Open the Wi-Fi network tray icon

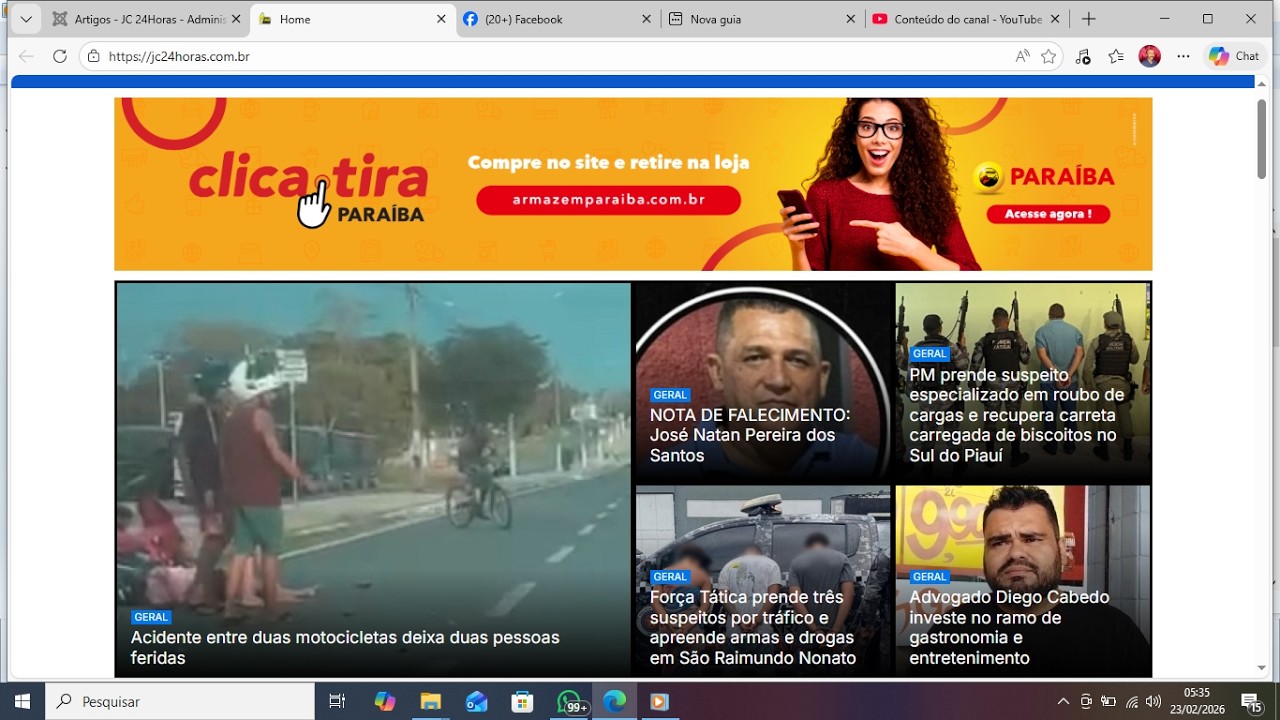tap(1132, 701)
